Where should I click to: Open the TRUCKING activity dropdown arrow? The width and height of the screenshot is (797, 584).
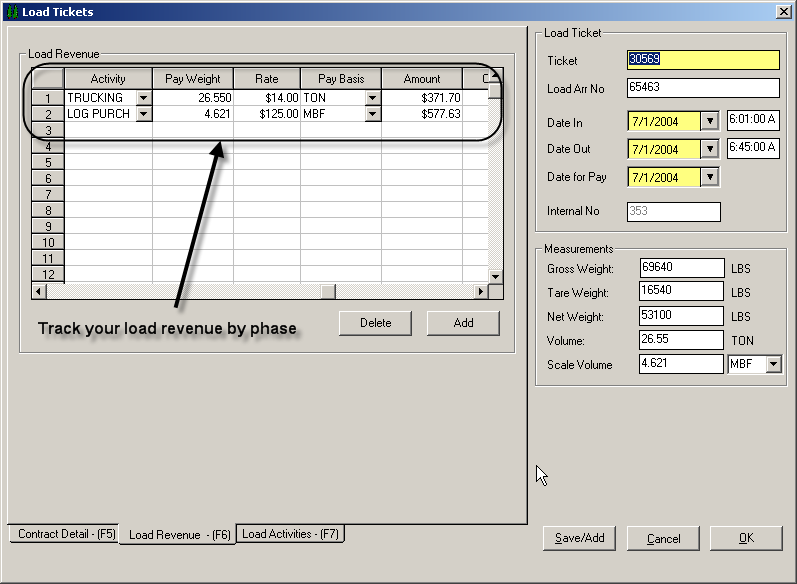(x=144, y=98)
